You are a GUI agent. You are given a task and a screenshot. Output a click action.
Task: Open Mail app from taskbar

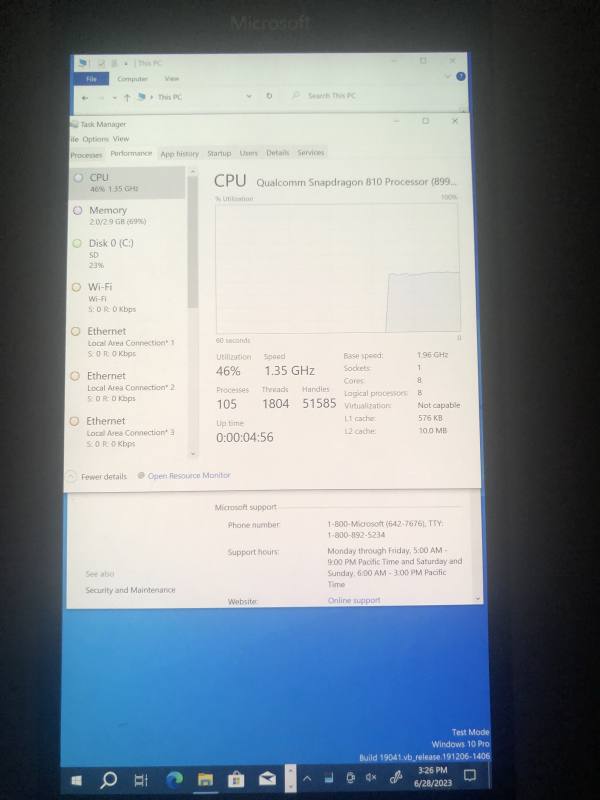tap(267, 778)
